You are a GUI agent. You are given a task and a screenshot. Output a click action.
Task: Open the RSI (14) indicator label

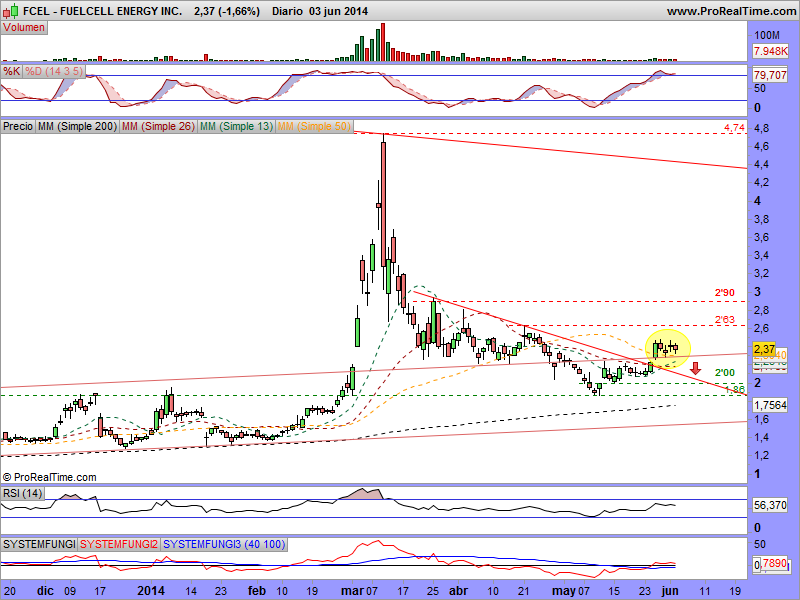click(x=22, y=493)
